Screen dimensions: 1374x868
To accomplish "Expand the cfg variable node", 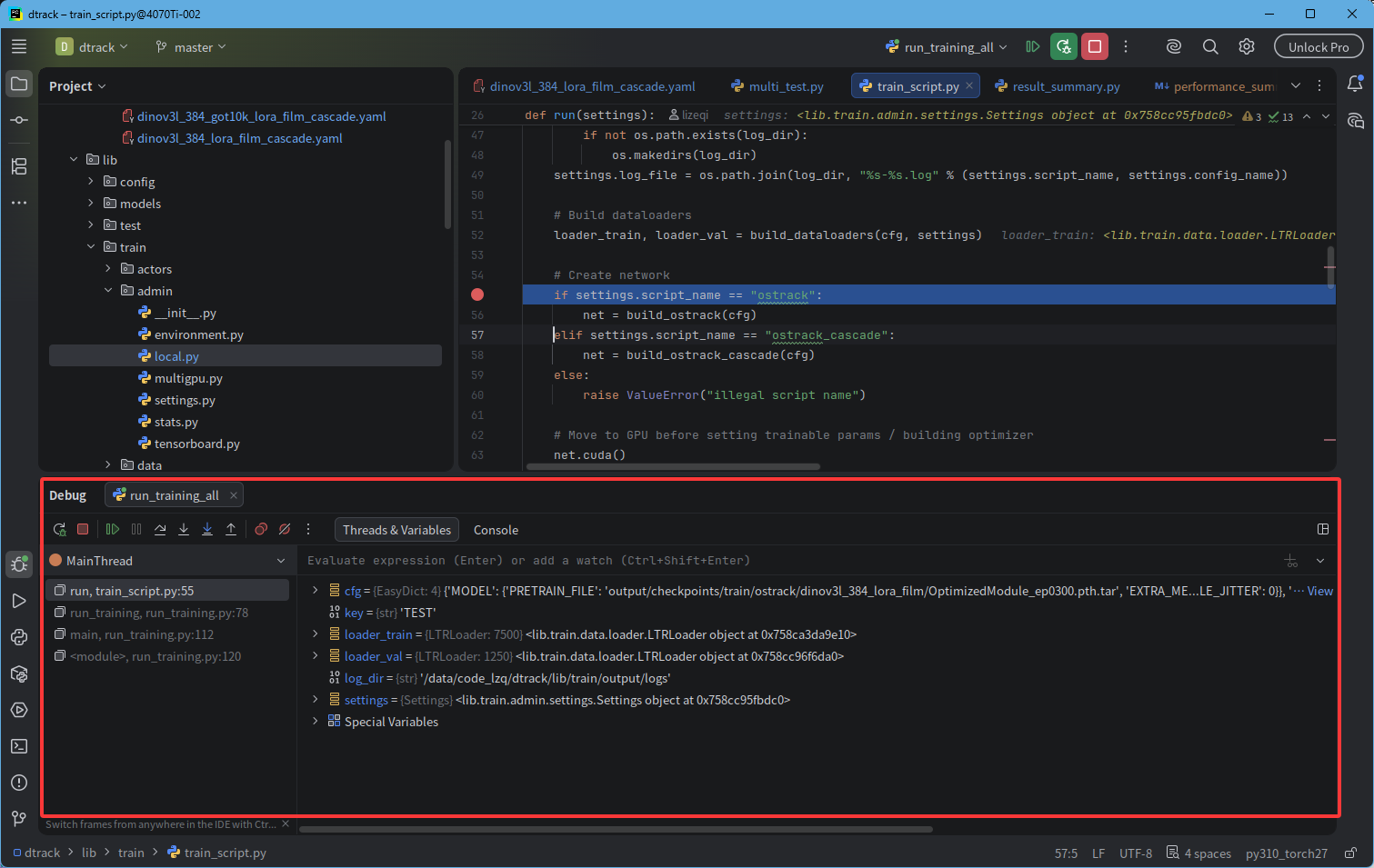I will point(316,590).
